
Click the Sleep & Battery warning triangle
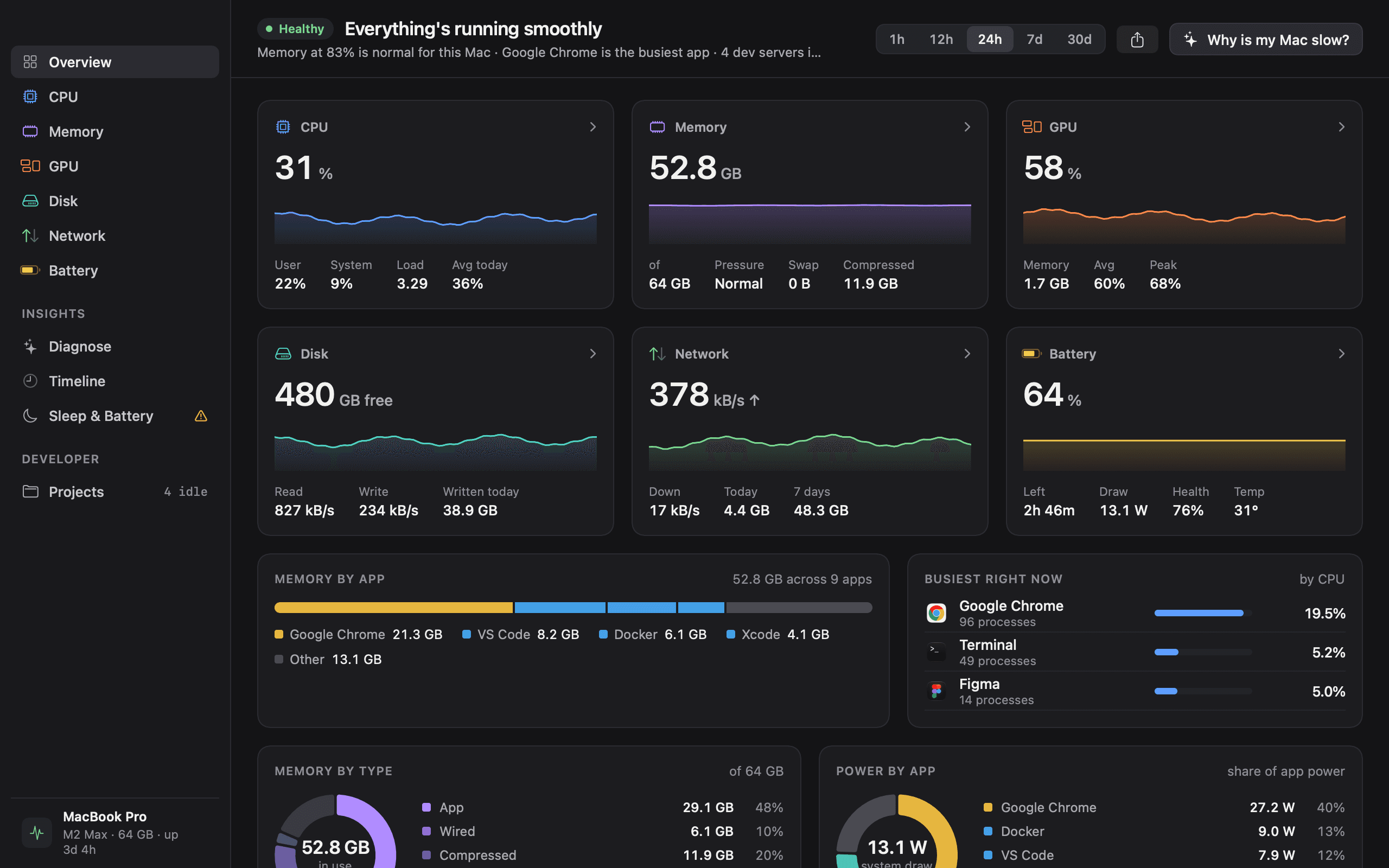[201, 416]
